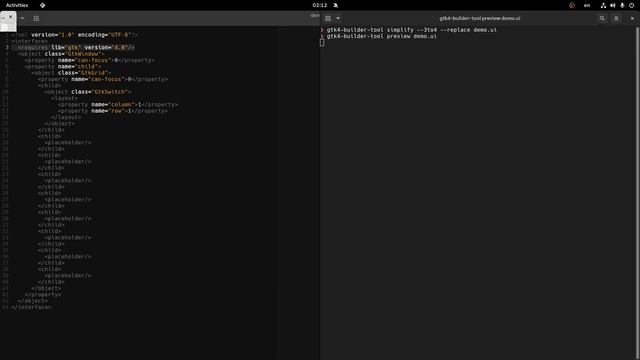This screenshot has height=360, width=640.
Task: Click line number 3 in the editor gutter
Action: [7, 47]
